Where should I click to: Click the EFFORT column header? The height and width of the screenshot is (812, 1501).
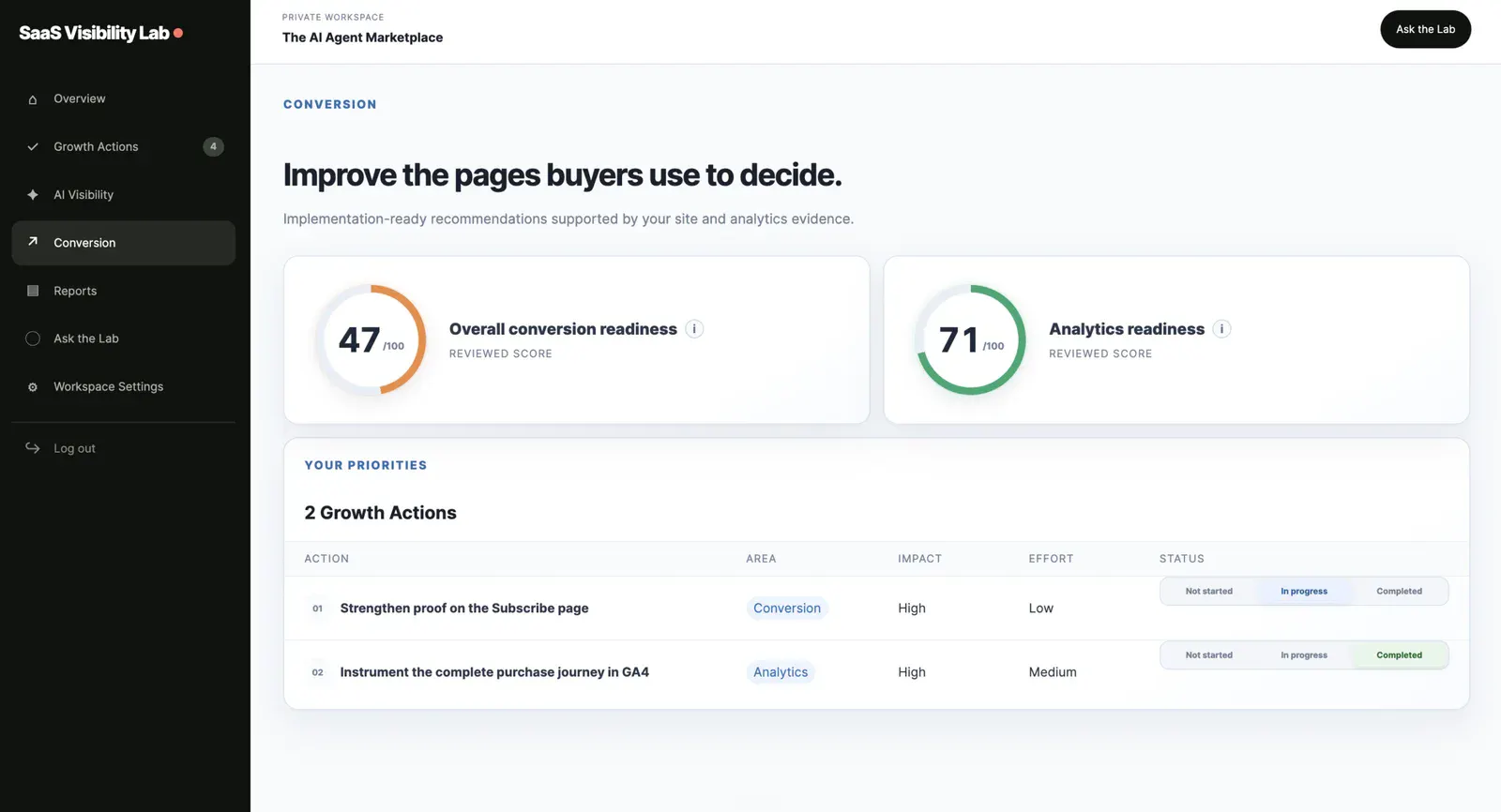pyautogui.click(x=1051, y=559)
